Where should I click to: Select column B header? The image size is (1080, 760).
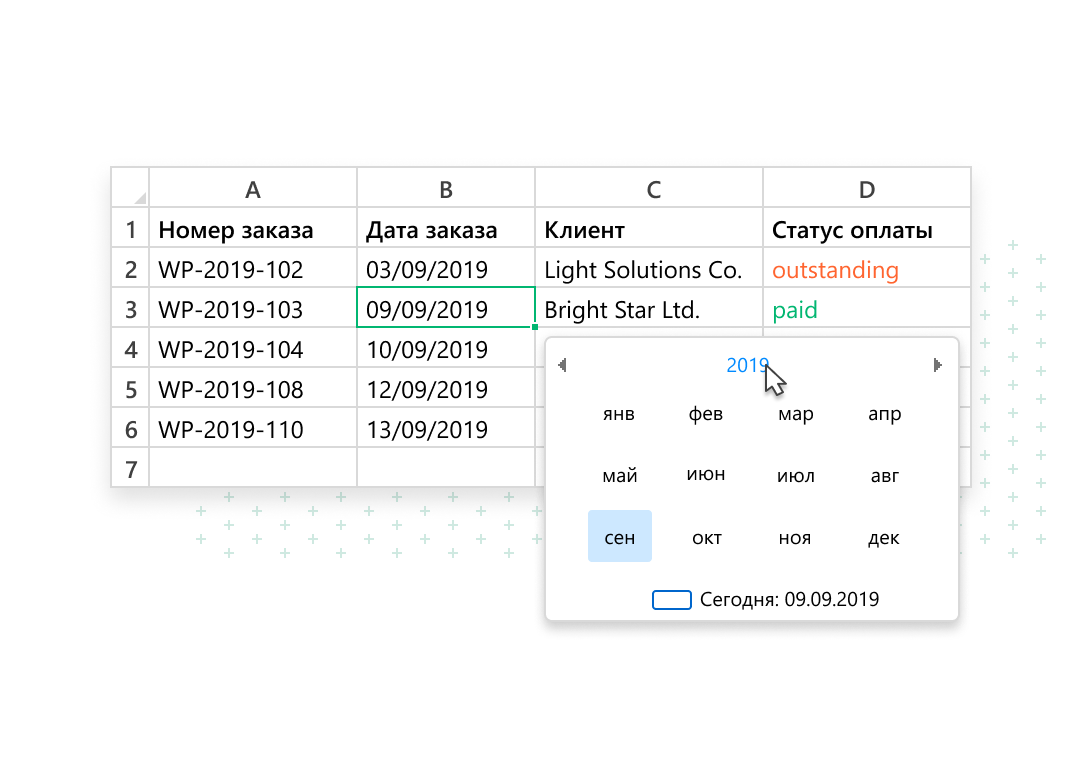446,189
